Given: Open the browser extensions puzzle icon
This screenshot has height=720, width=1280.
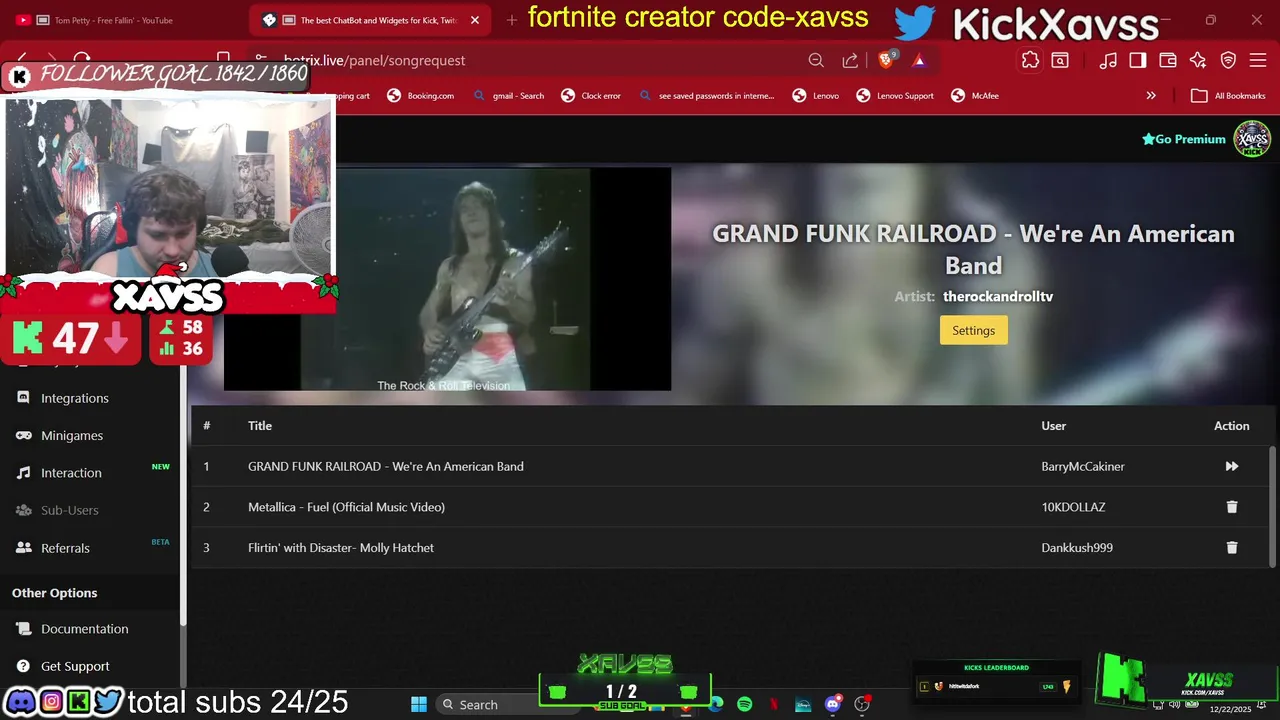Looking at the screenshot, I should [x=1030, y=61].
